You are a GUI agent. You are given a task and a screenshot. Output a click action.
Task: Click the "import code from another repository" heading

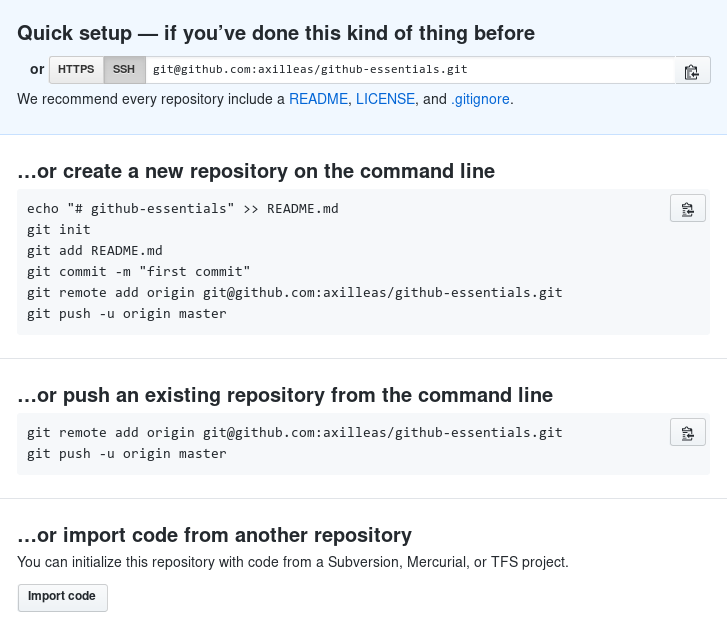[215, 535]
